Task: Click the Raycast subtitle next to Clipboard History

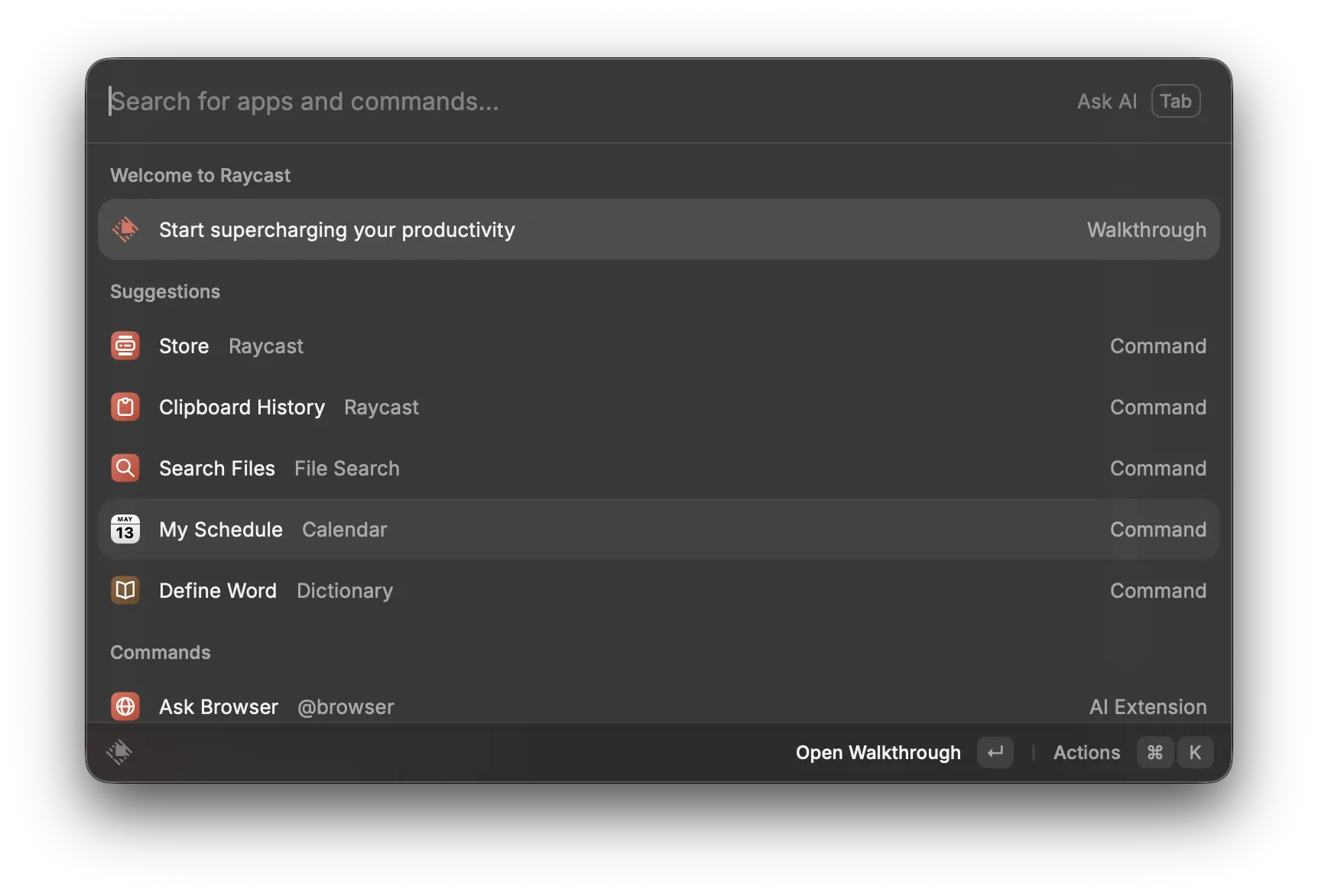Action: [x=381, y=407]
